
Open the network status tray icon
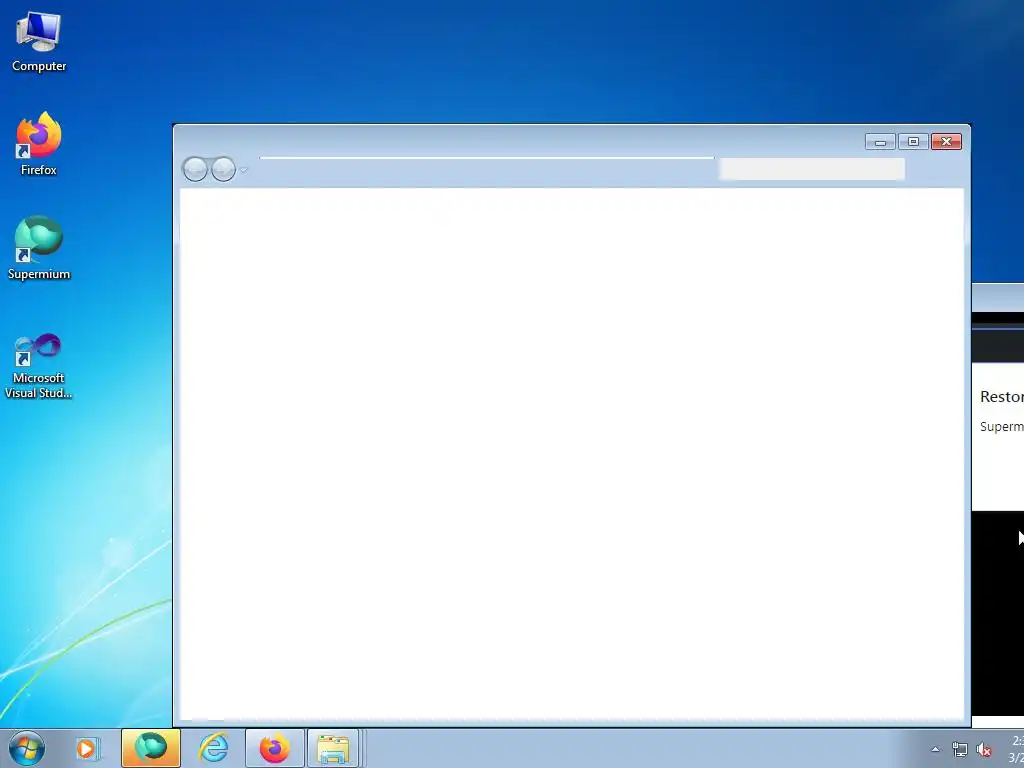click(x=959, y=749)
